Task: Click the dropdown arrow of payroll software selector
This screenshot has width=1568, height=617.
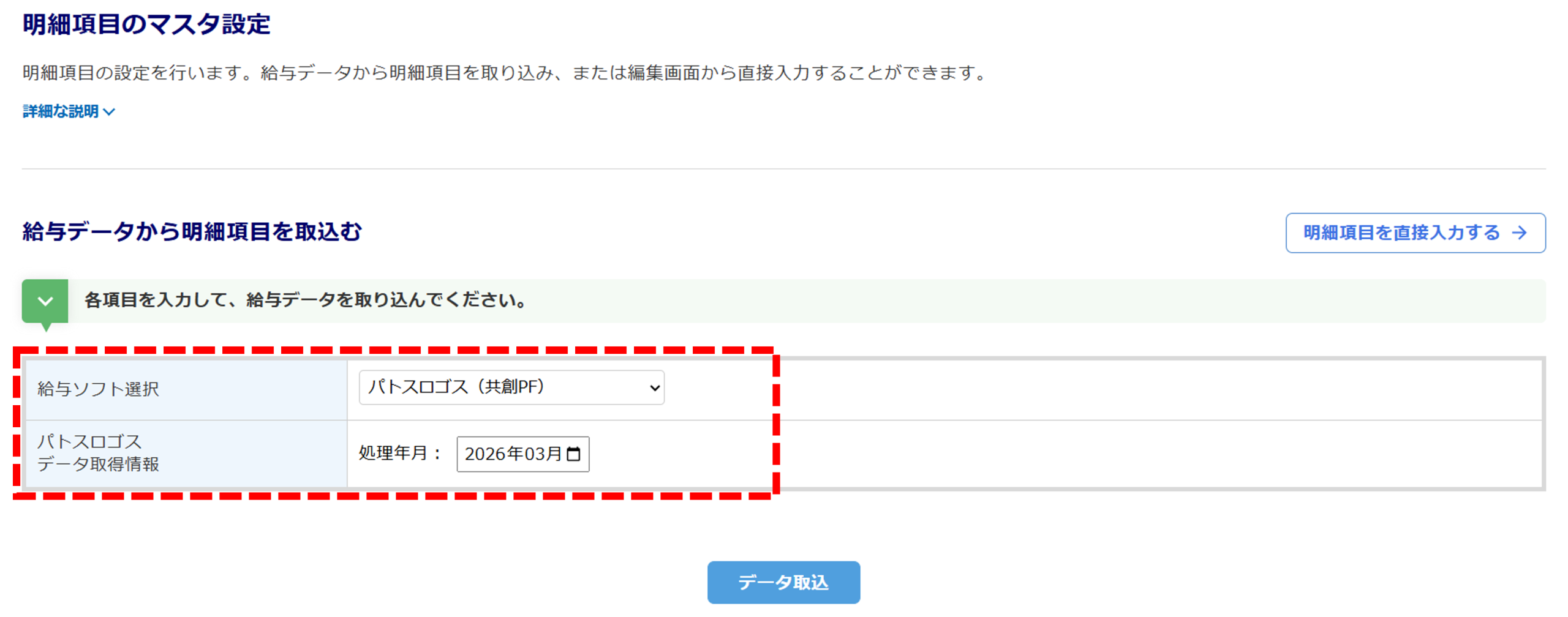Action: point(654,387)
